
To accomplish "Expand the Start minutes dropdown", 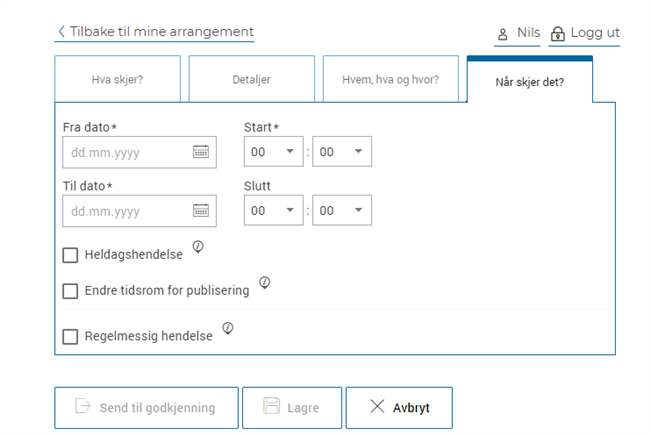I will click(341, 152).
